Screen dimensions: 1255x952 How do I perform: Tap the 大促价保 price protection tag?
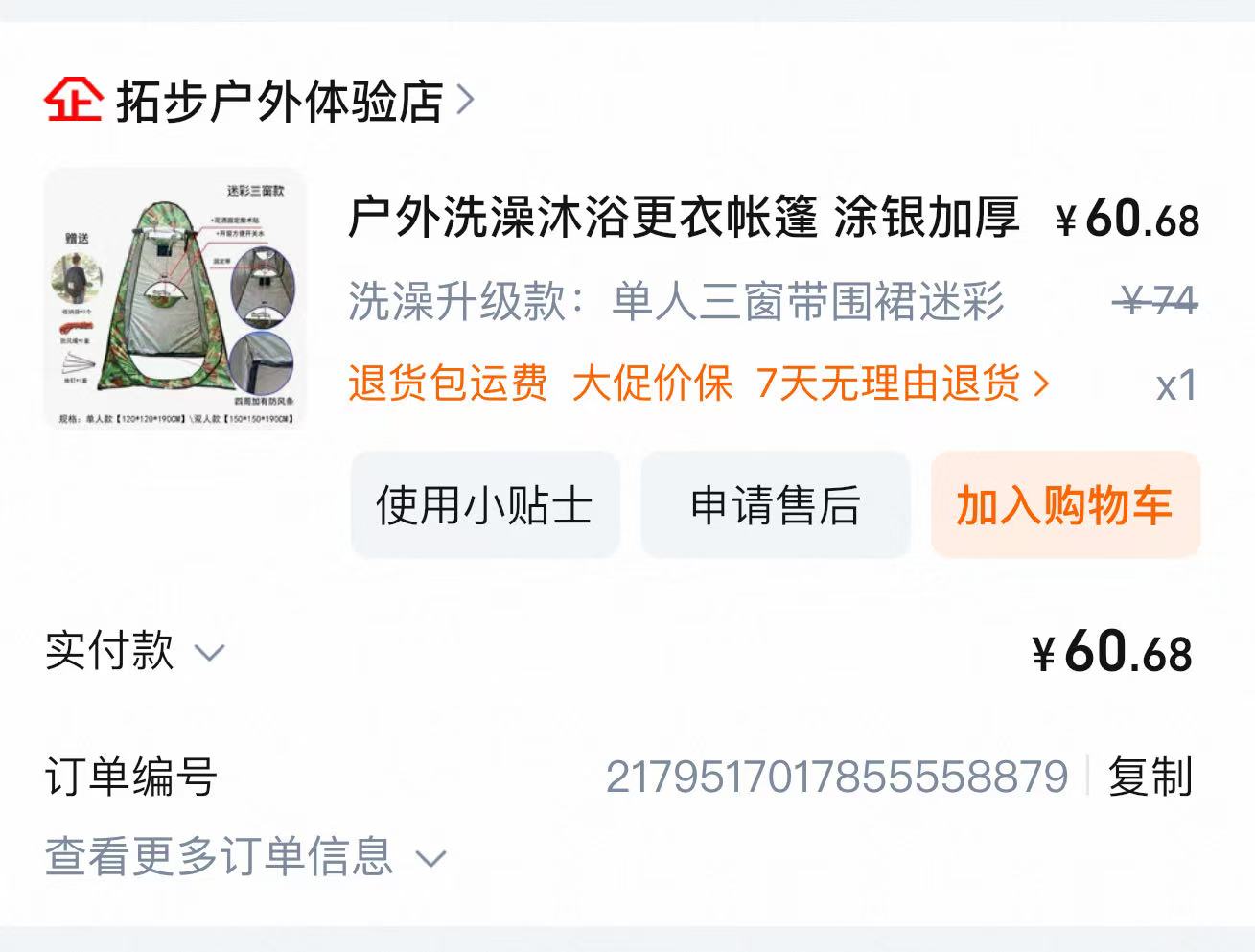[x=652, y=383]
